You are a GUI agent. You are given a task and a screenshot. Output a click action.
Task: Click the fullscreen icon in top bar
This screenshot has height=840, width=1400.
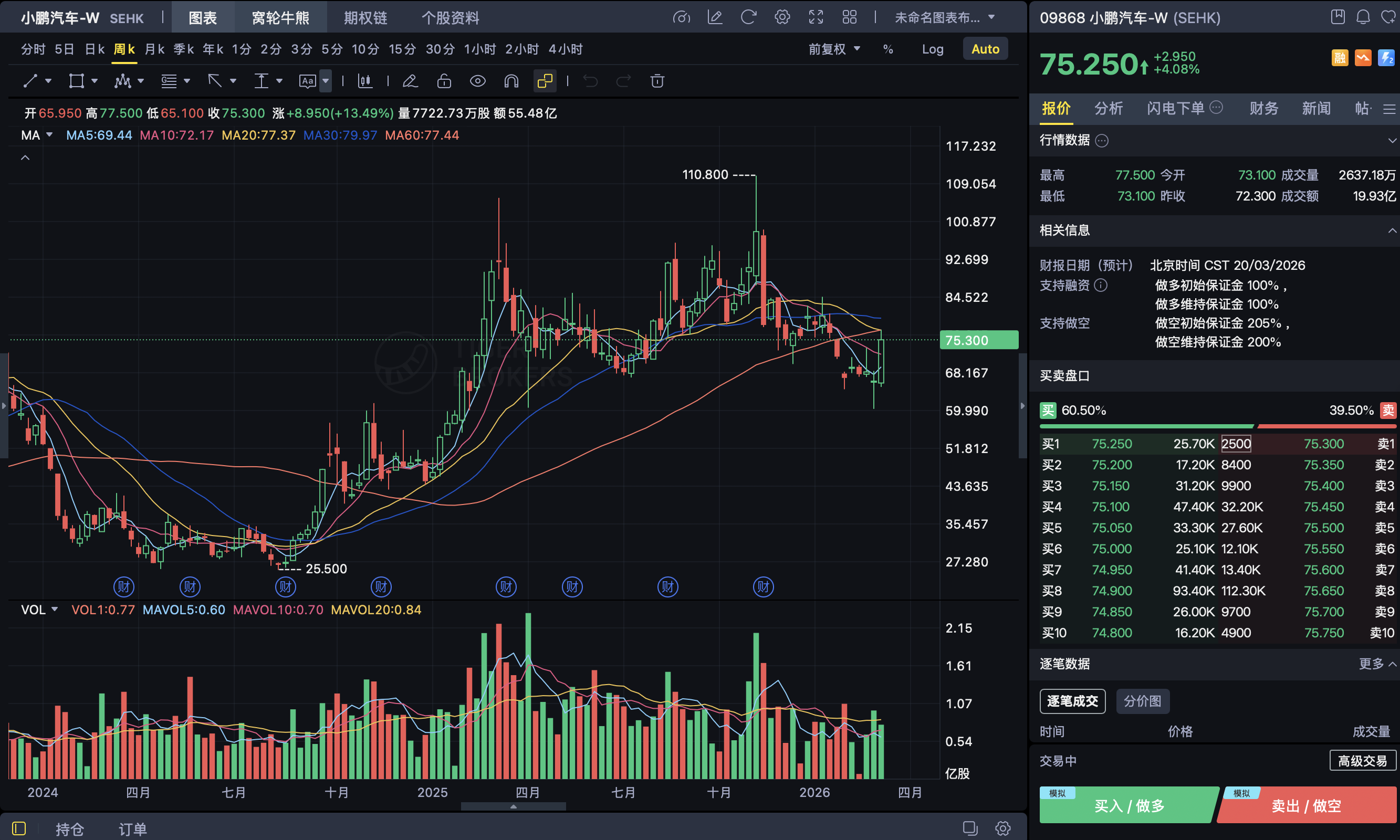816,17
